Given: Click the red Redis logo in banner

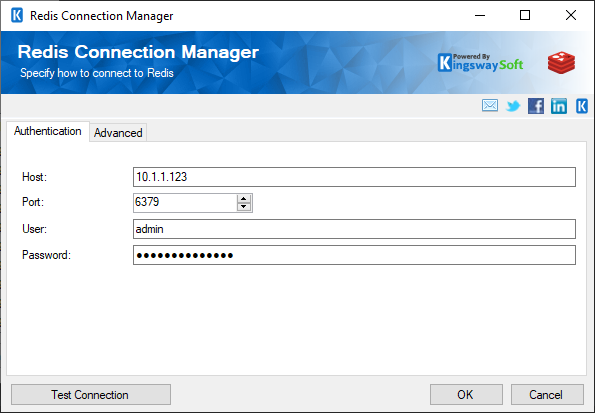Looking at the screenshot, I should [561, 63].
